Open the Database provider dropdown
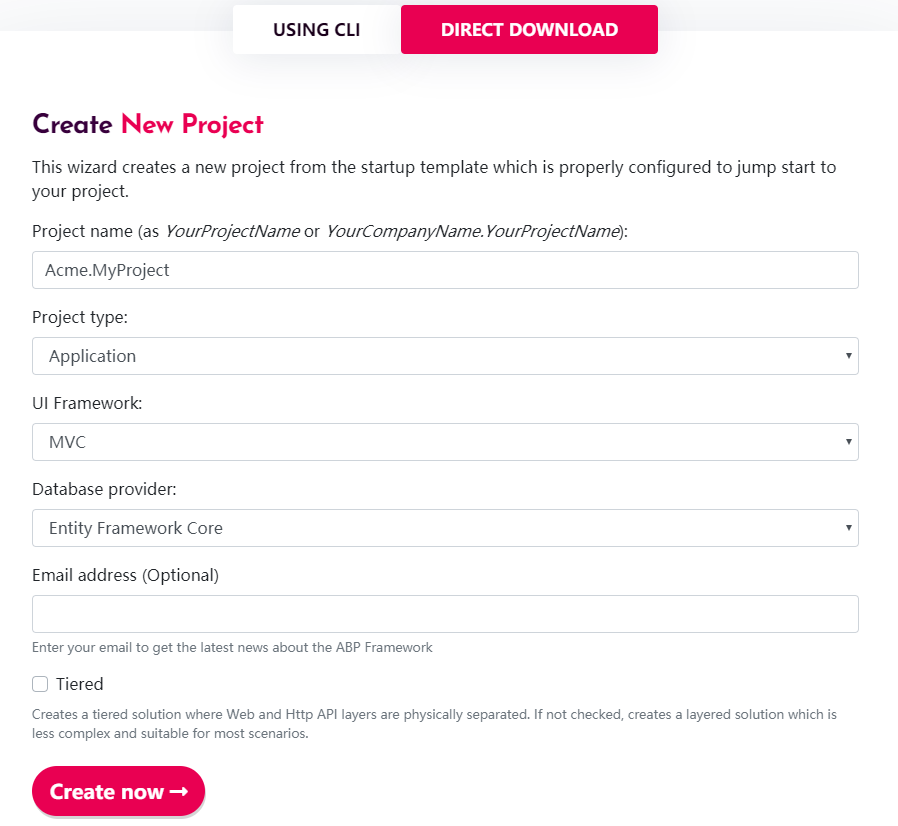Viewport: 898px width, 826px height. (x=445, y=528)
